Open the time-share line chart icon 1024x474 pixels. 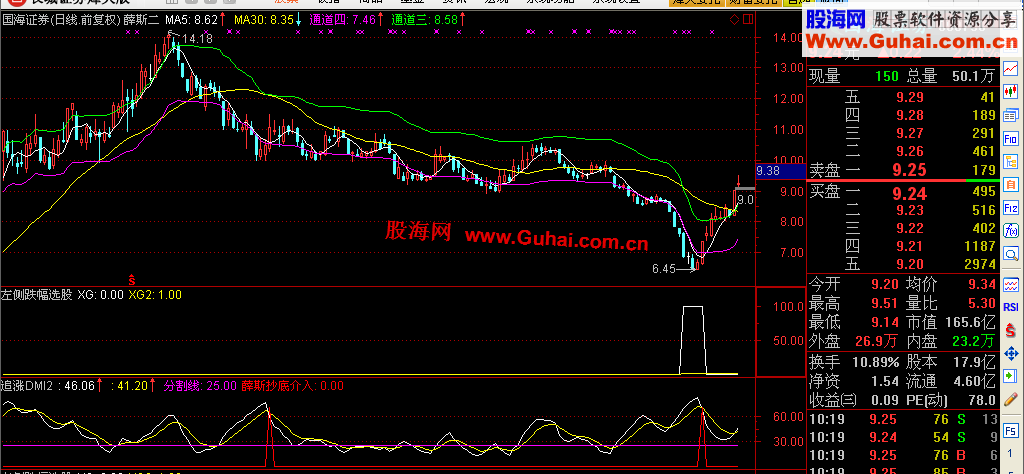click(x=1011, y=67)
